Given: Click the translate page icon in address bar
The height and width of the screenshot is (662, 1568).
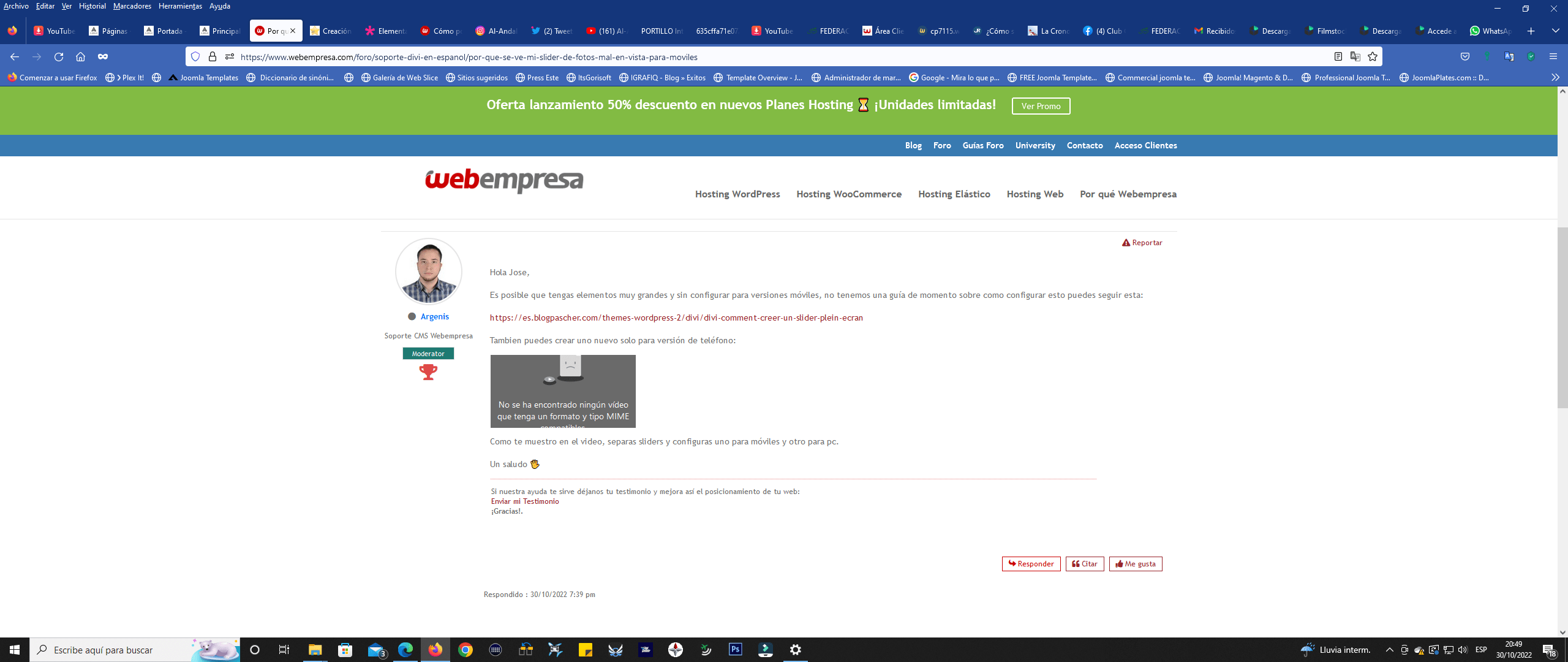Looking at the screenshot, I should [1355, 56].
